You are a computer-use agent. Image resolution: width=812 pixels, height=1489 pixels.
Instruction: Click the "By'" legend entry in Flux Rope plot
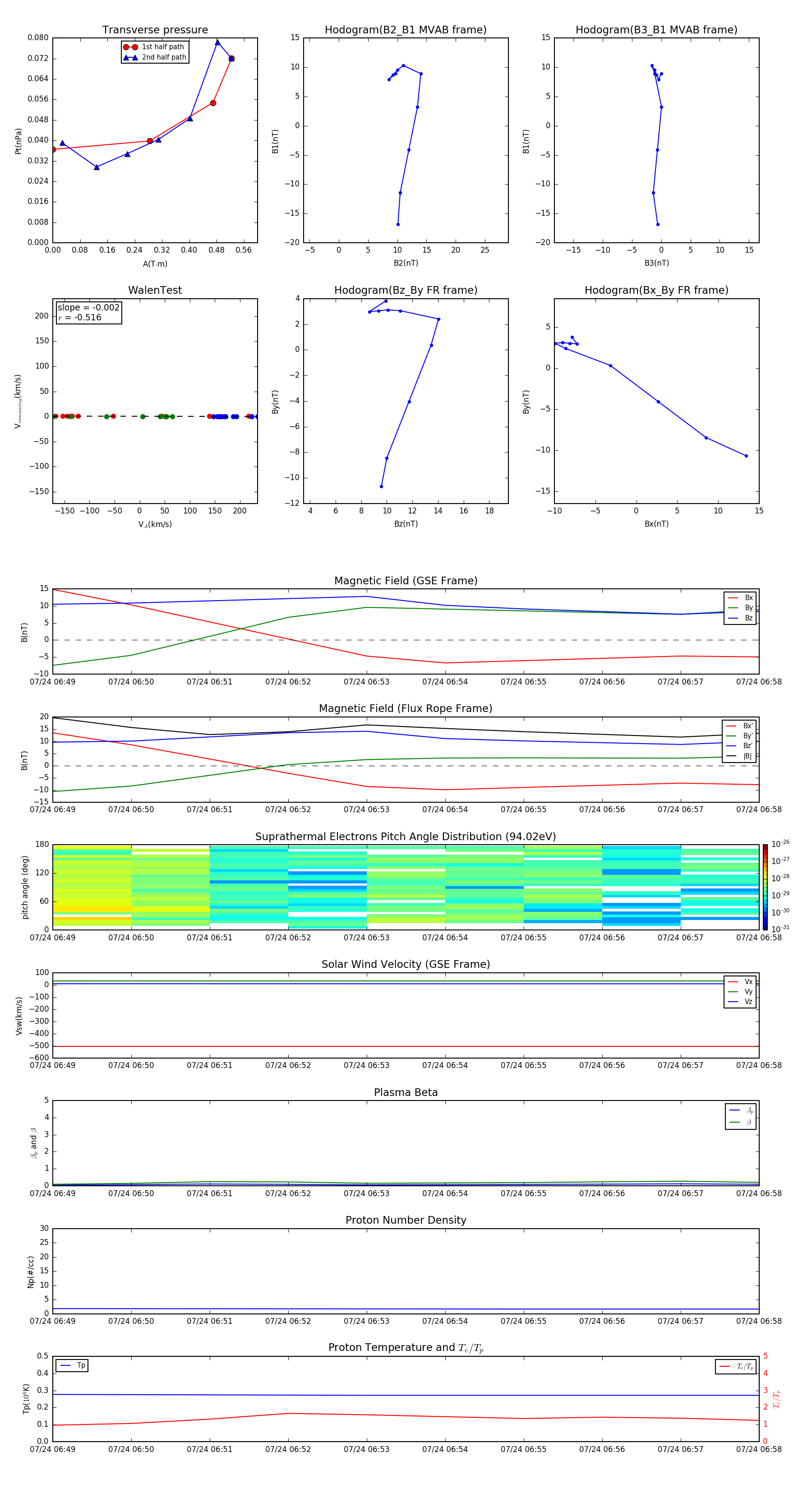(x=739, y=736)
